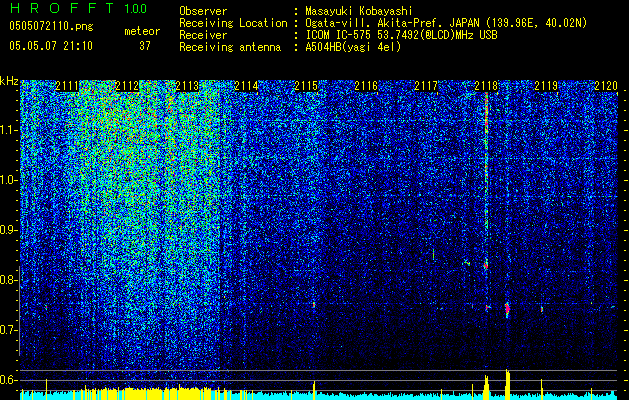Click the kHz axis unit label
Image resolution: width=629 pixels, height=400 pixels.
click(9, 81)
